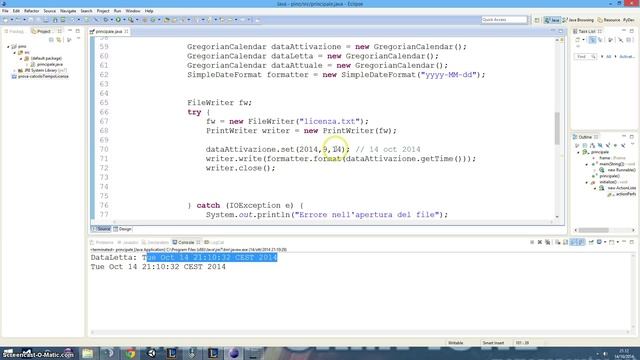Switch to the Resource perspective

tap(609, 20)
